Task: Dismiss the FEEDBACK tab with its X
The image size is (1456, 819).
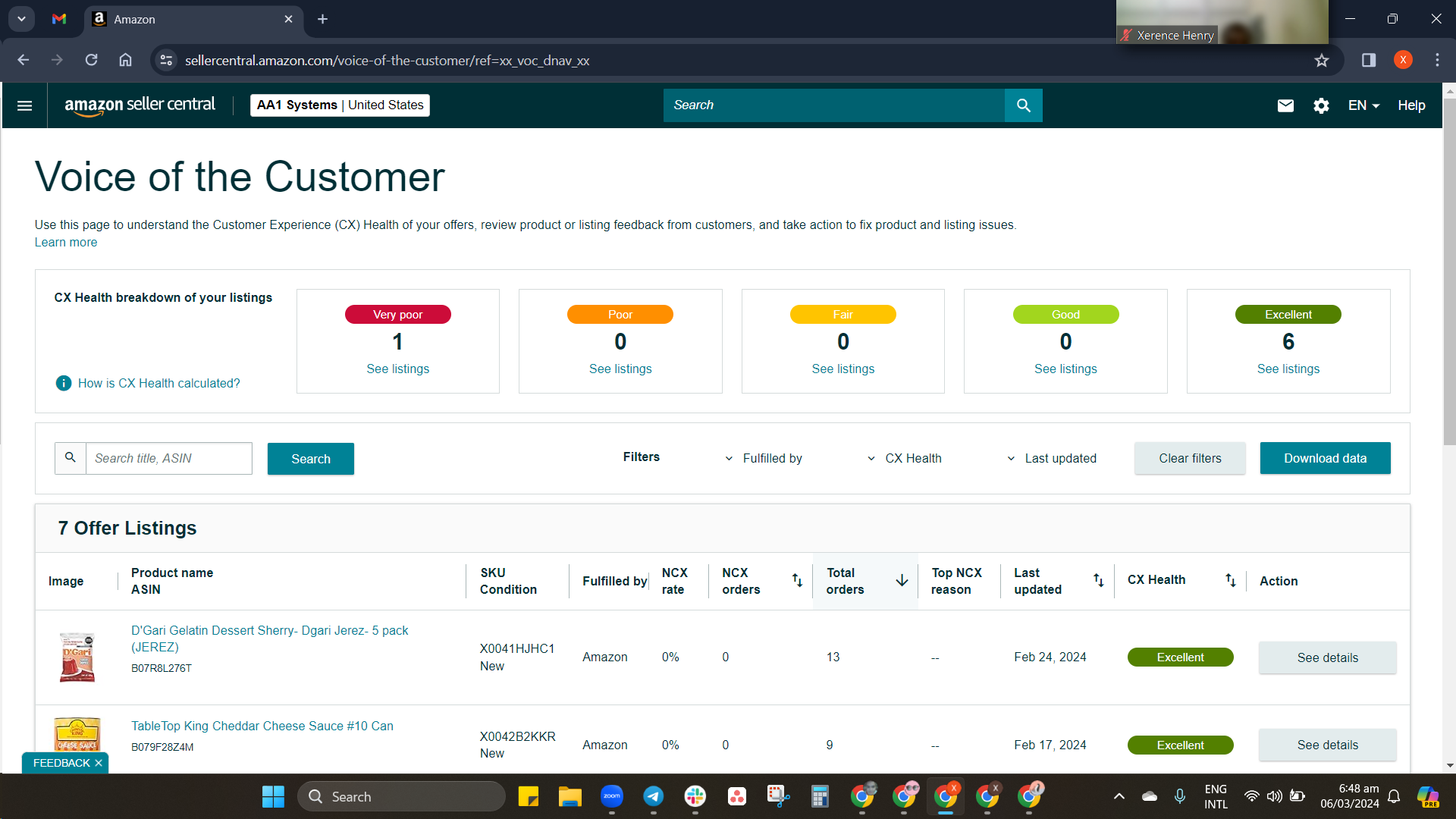Action: (x=99, y=763)
